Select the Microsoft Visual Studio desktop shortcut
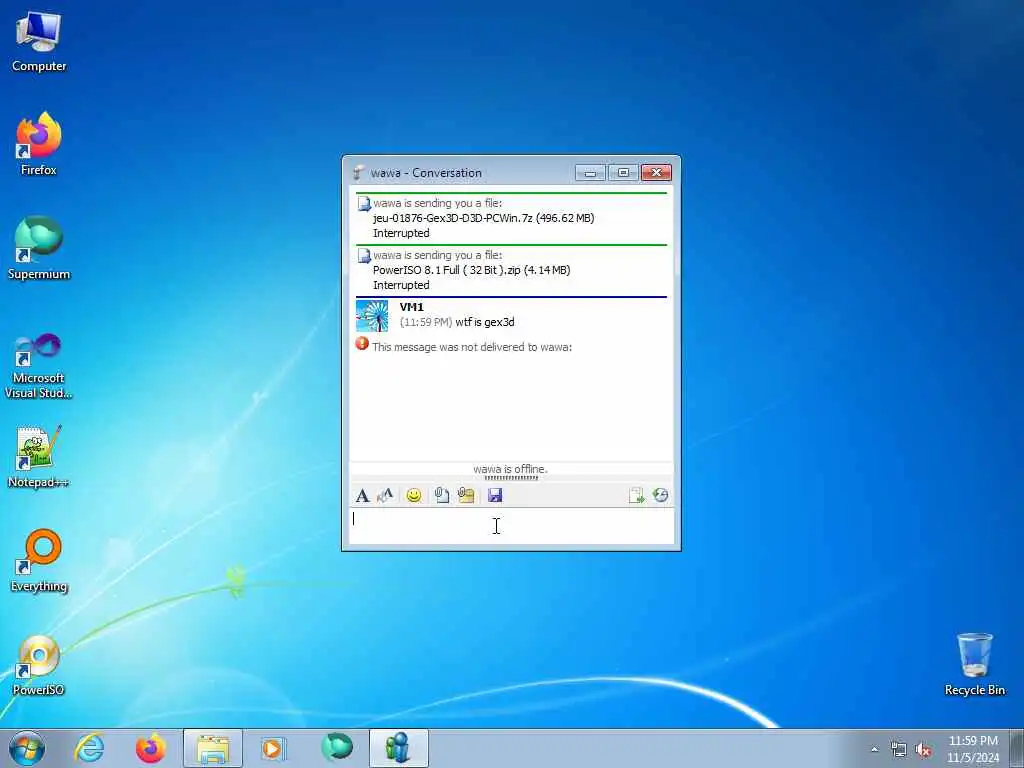The image size is (1024, 768). point(39,366)
